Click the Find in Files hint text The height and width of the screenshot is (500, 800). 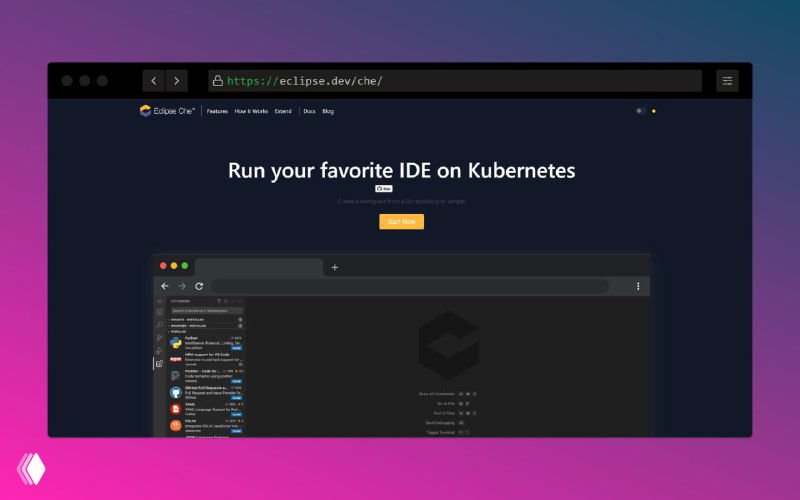tap(444, 413)
